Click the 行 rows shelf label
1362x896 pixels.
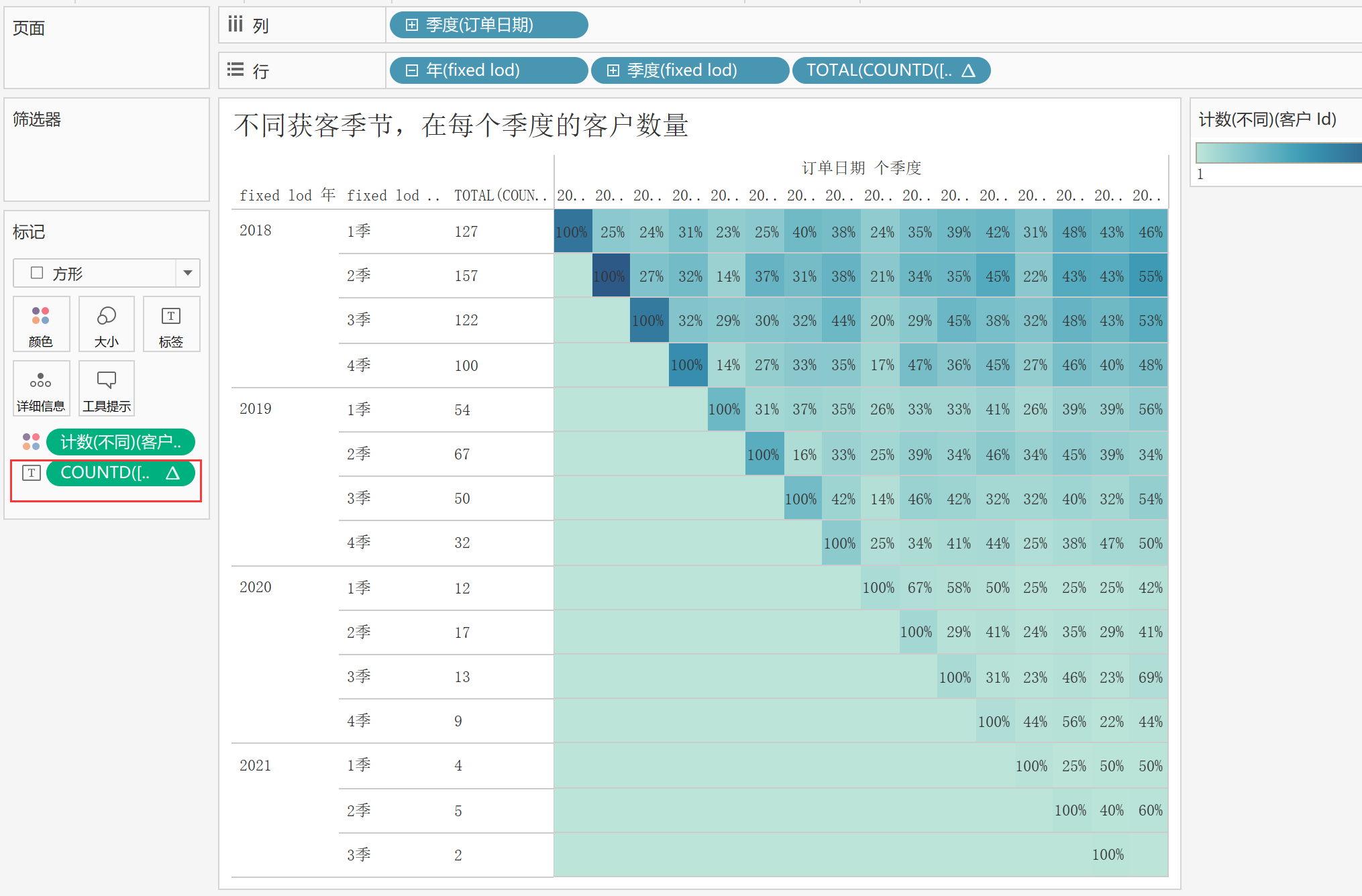(260, 71)
